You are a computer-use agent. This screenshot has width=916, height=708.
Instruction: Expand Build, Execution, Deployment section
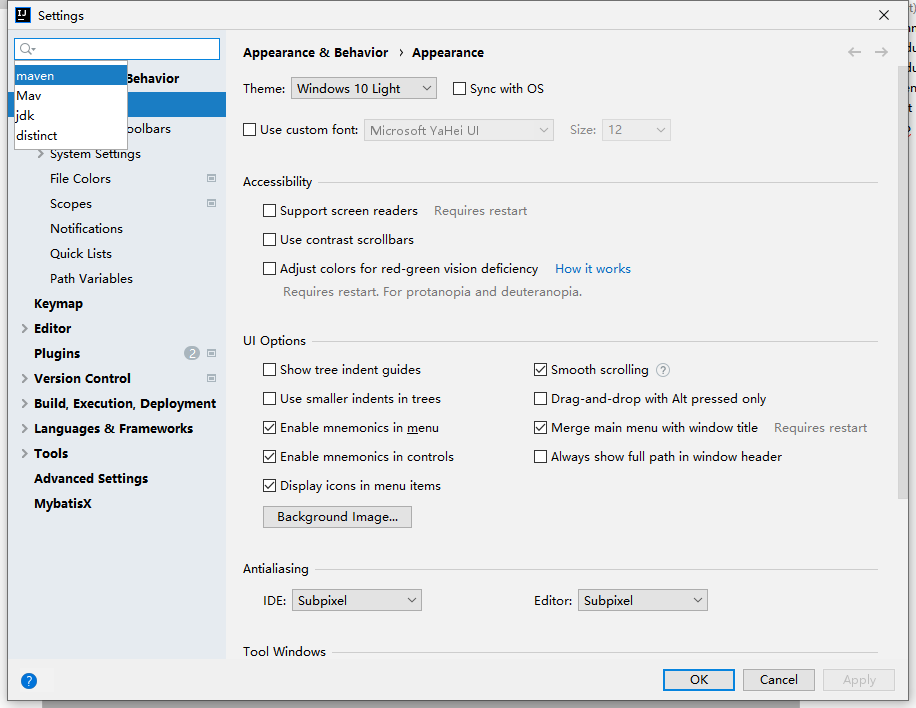[25, 404]
